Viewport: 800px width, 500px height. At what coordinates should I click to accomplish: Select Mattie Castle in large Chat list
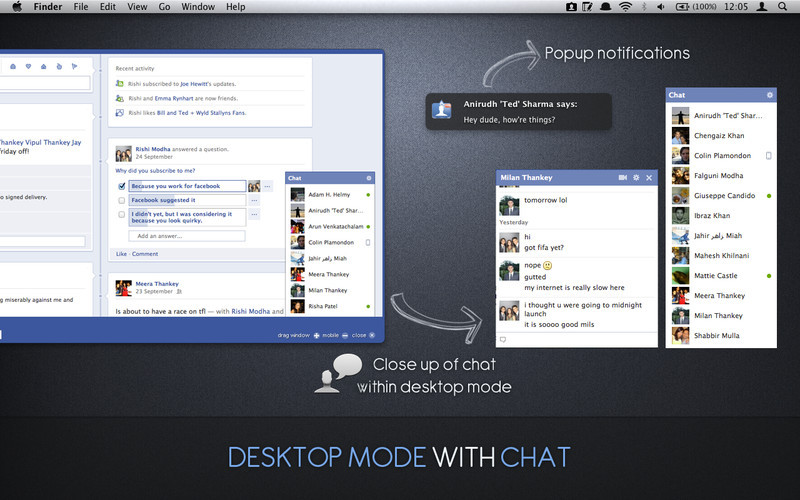tap(721, 276)
